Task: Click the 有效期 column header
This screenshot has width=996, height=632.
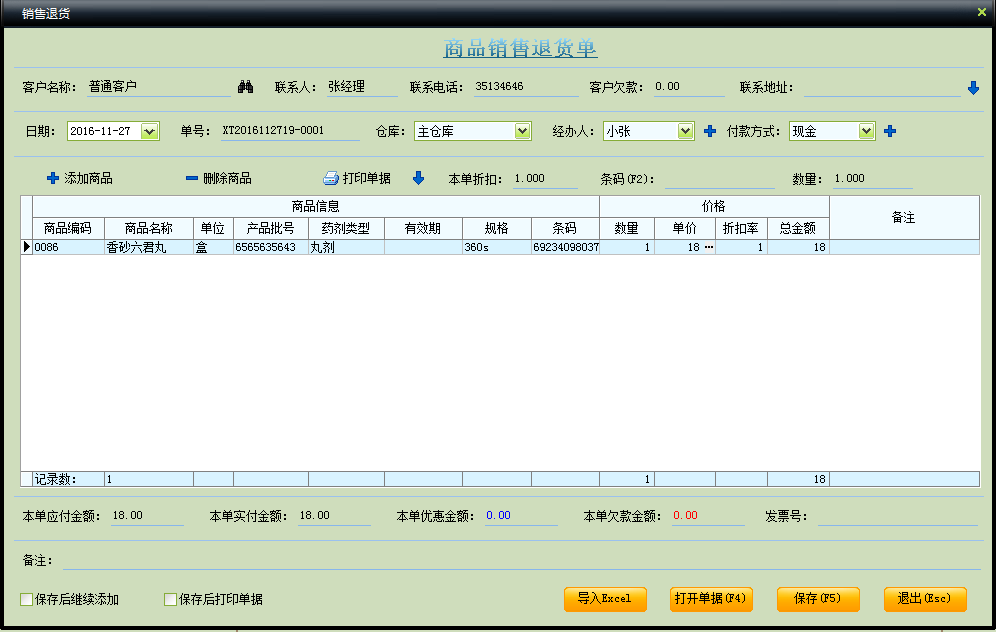Action: 423,228
